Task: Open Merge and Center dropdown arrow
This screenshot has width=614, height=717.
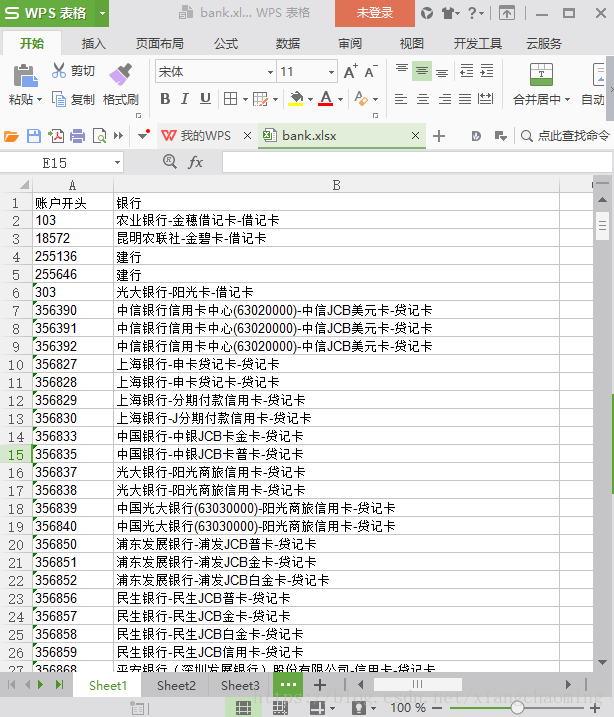Action: pyautogui.click(x=567, y=99)
